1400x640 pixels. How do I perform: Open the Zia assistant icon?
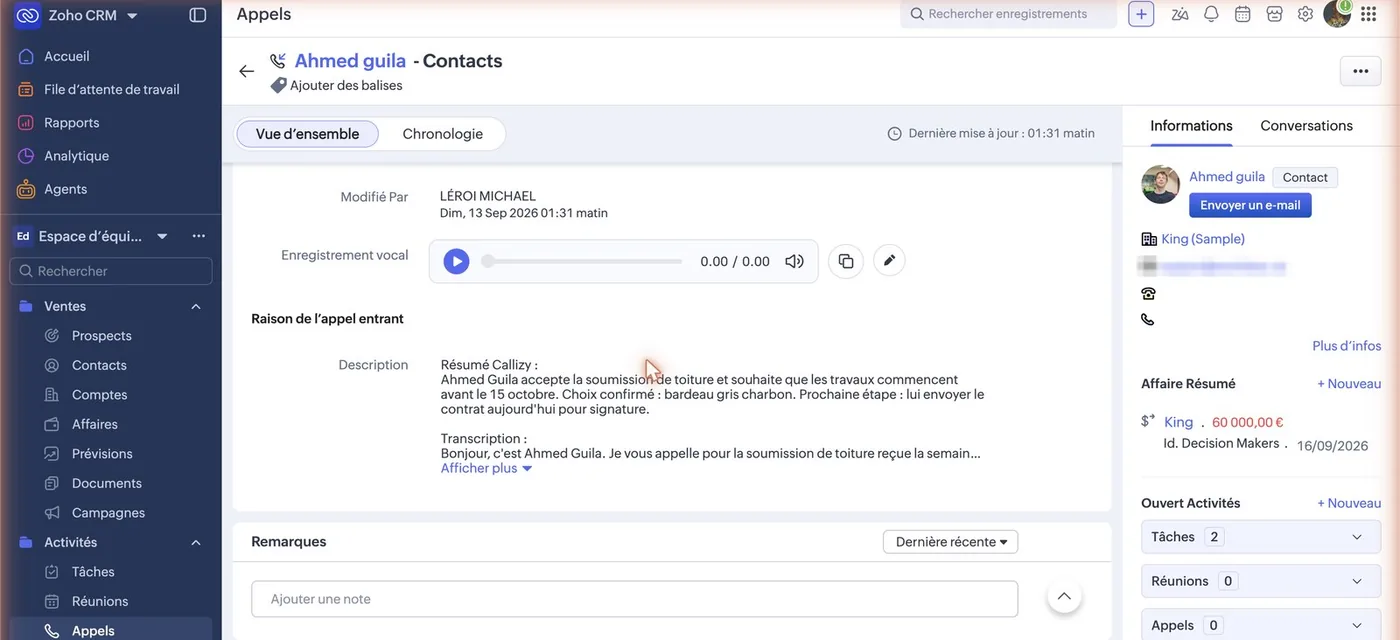pyautogui.click(x=1180, y=14)
